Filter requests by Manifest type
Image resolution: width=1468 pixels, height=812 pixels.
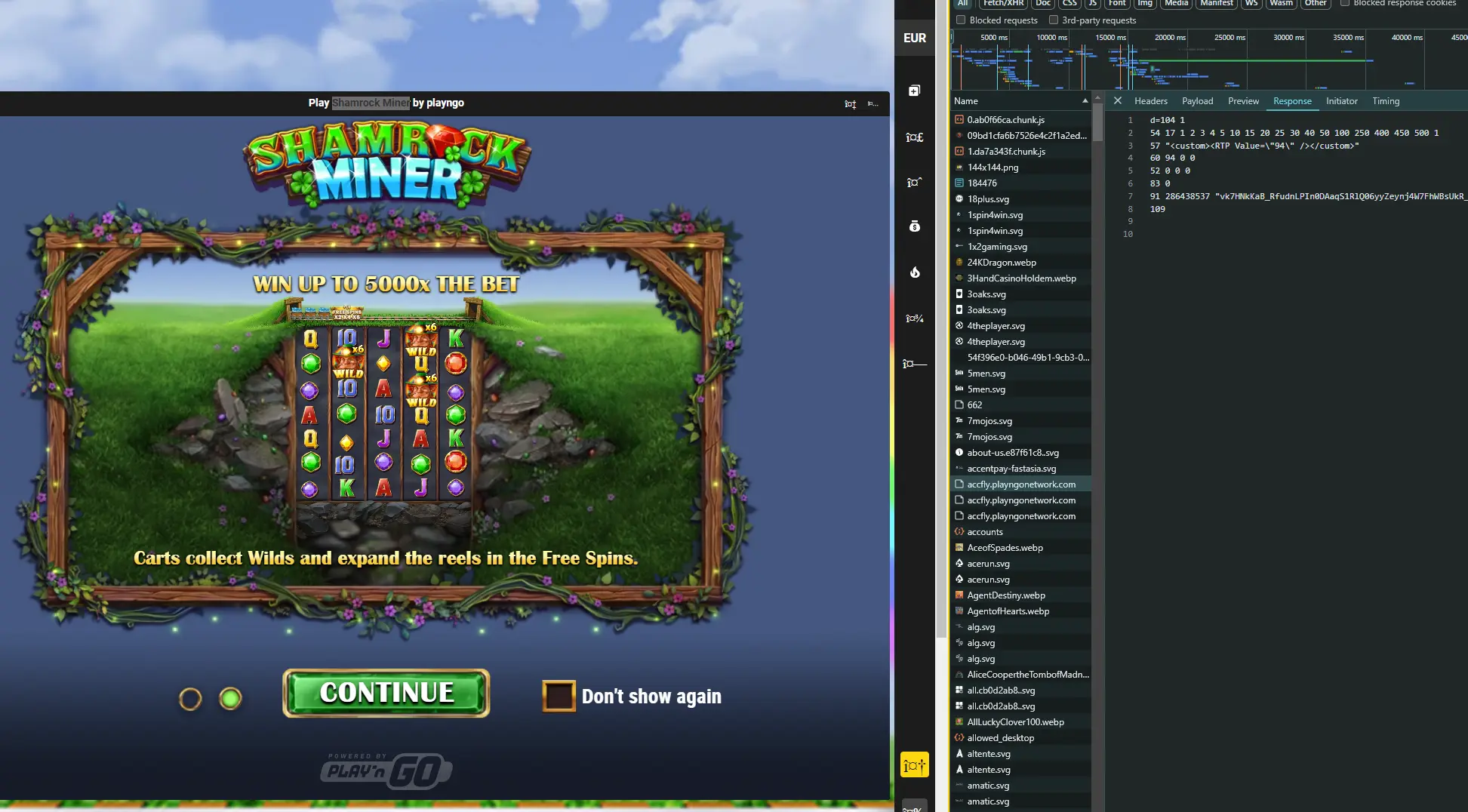(x=1217, y=4)
